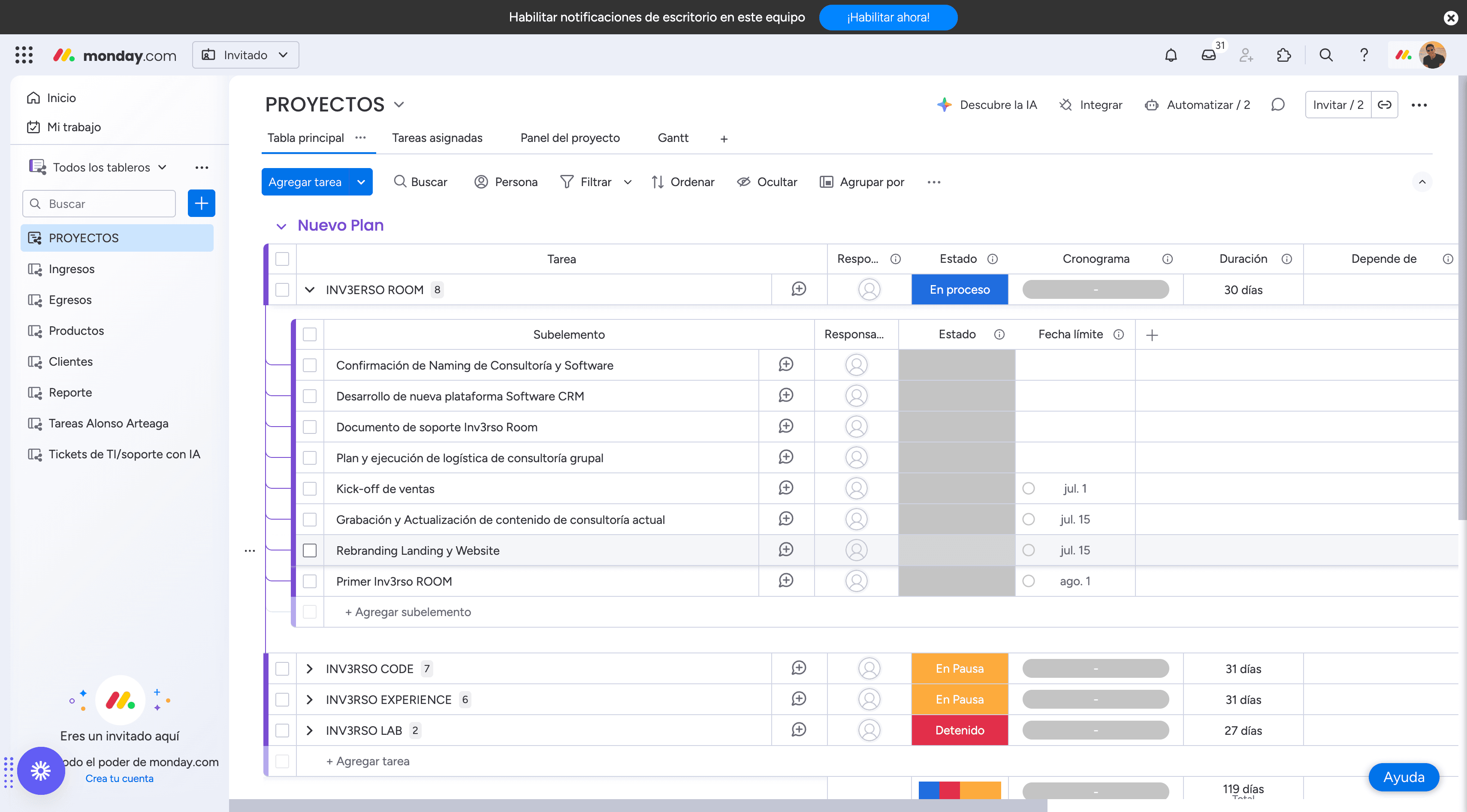Open the apps grid switcher icon
This screenshot has height=812, width=1467.
pyautogui.click(x=24, y=55)
